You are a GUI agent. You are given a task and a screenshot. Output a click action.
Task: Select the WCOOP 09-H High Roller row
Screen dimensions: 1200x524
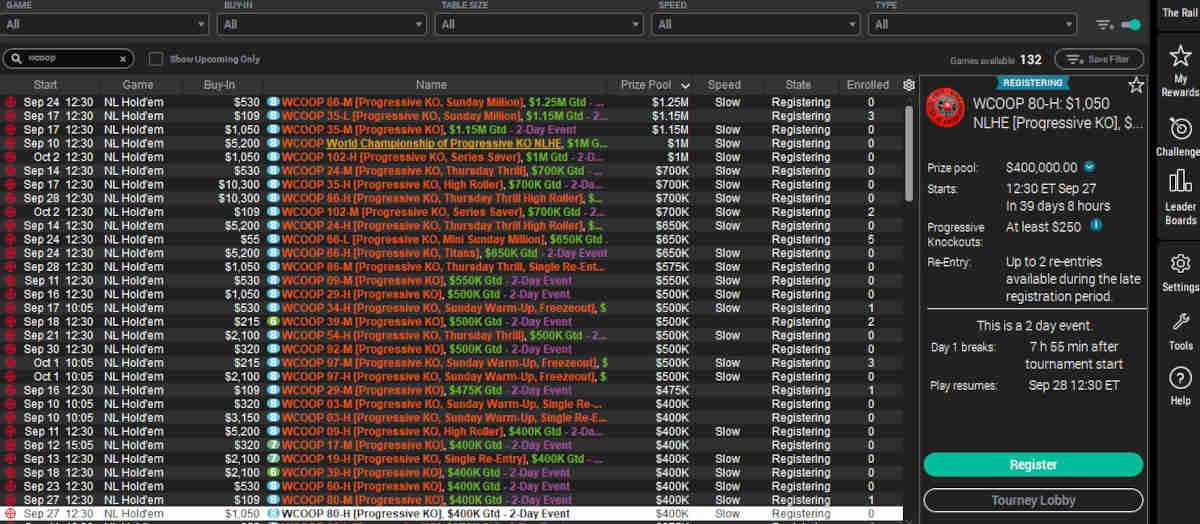coord(450,431)
